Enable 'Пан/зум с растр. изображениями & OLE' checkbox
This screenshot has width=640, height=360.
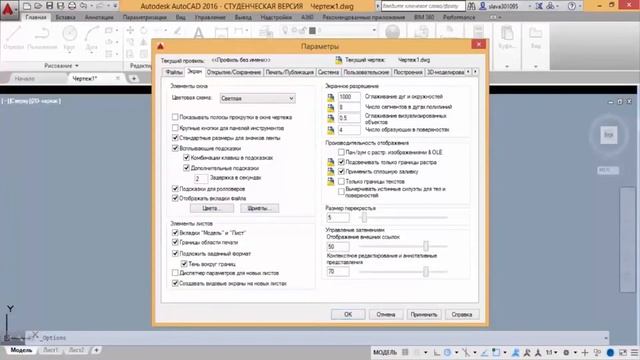click(341, 152)
